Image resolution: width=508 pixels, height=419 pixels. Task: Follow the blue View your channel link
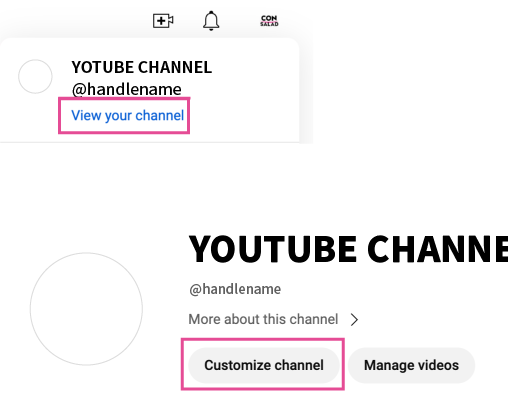(x=128, y=115)
